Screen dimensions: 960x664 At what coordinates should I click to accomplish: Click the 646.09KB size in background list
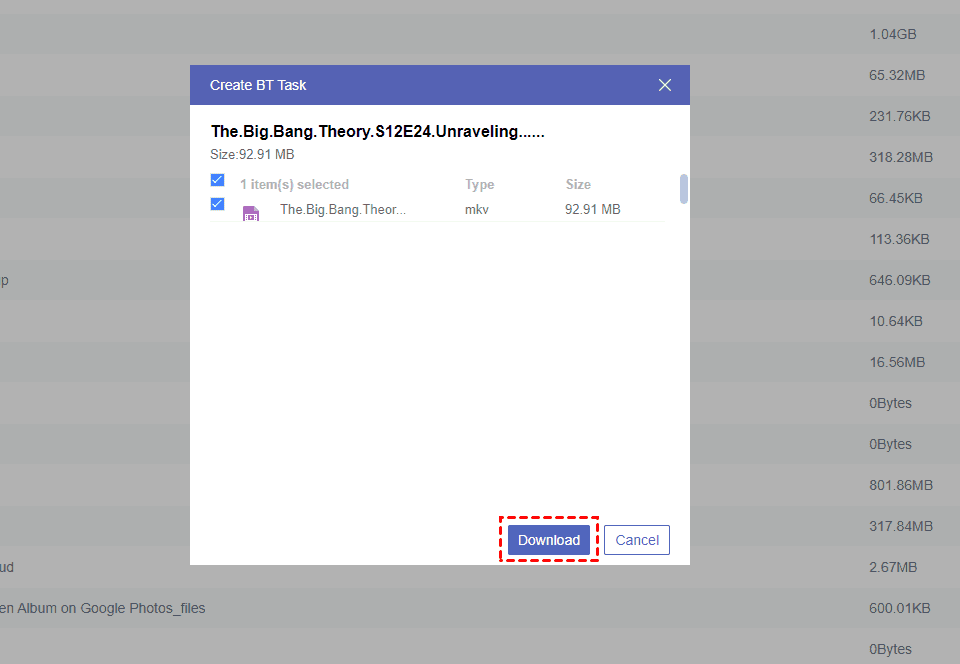[899, 280]
